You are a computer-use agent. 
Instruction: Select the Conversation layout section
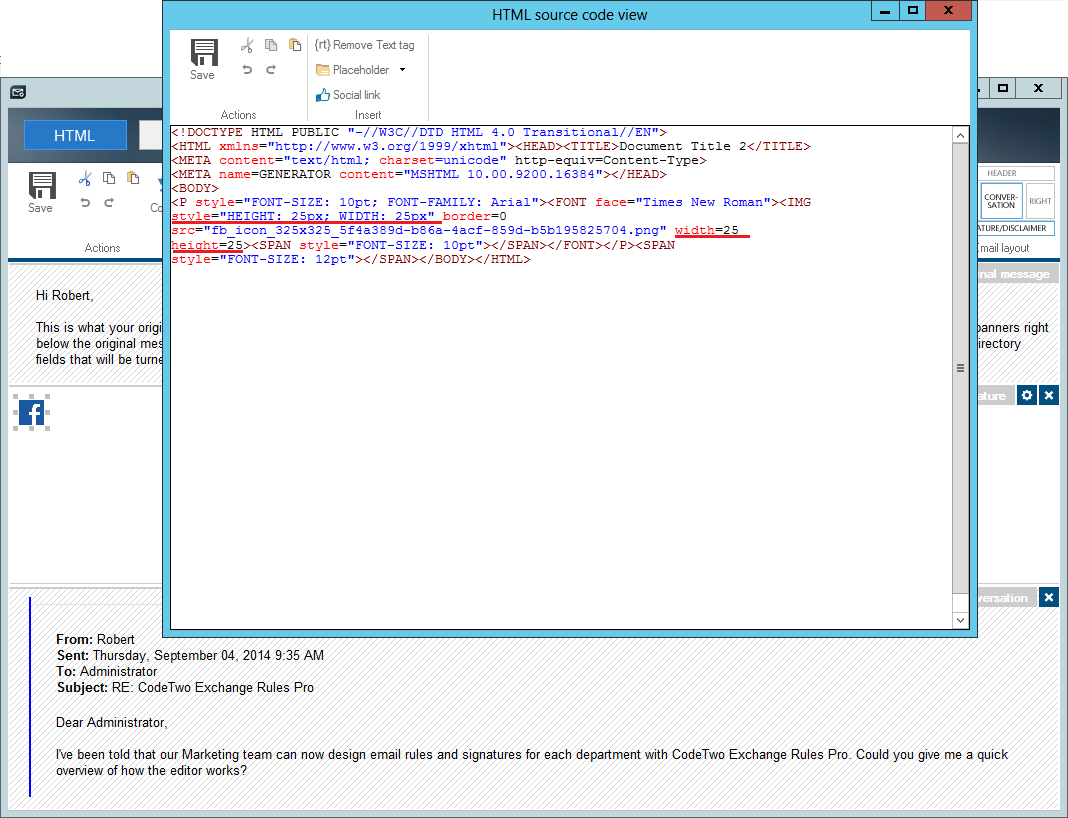point(1001,201)
